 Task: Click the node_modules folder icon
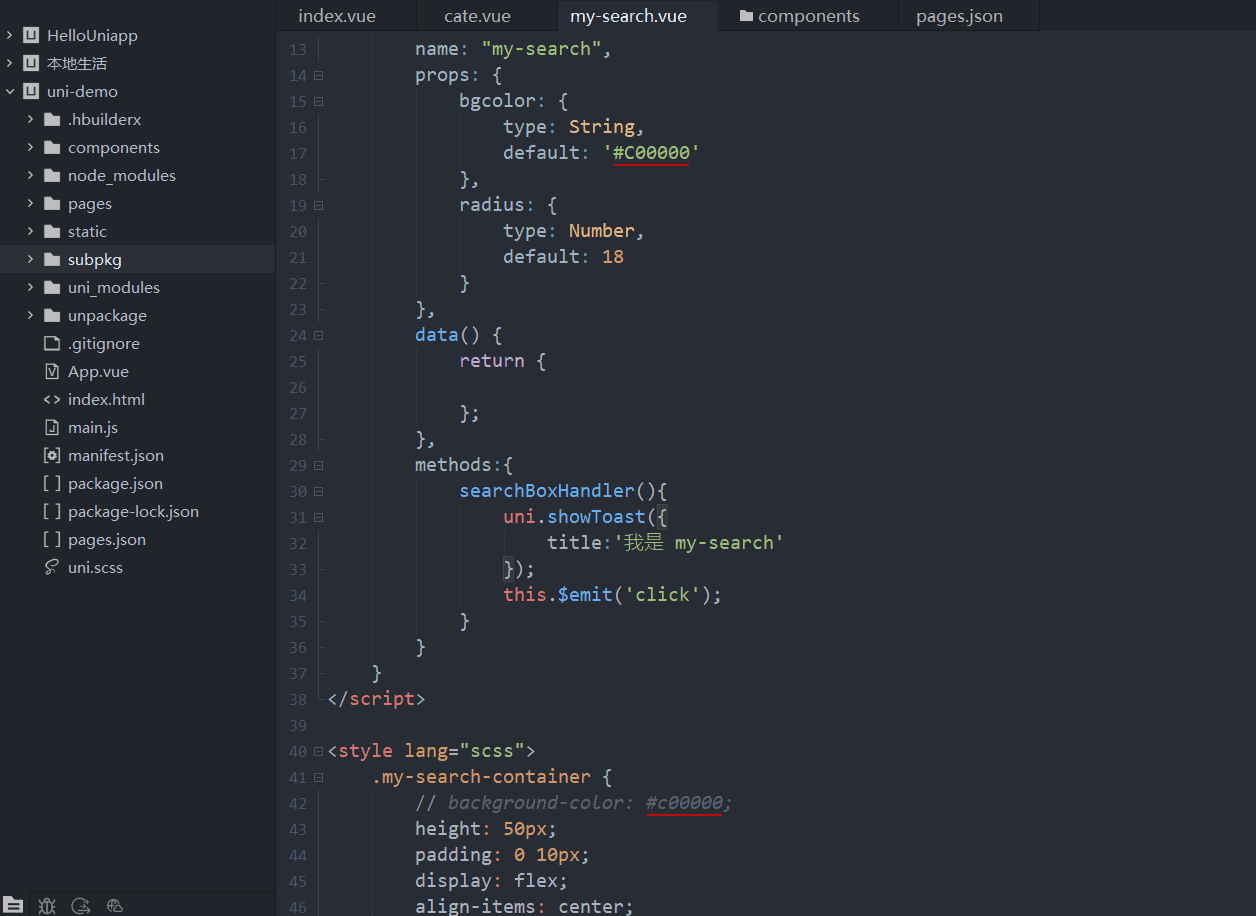[x=52, y=175]
